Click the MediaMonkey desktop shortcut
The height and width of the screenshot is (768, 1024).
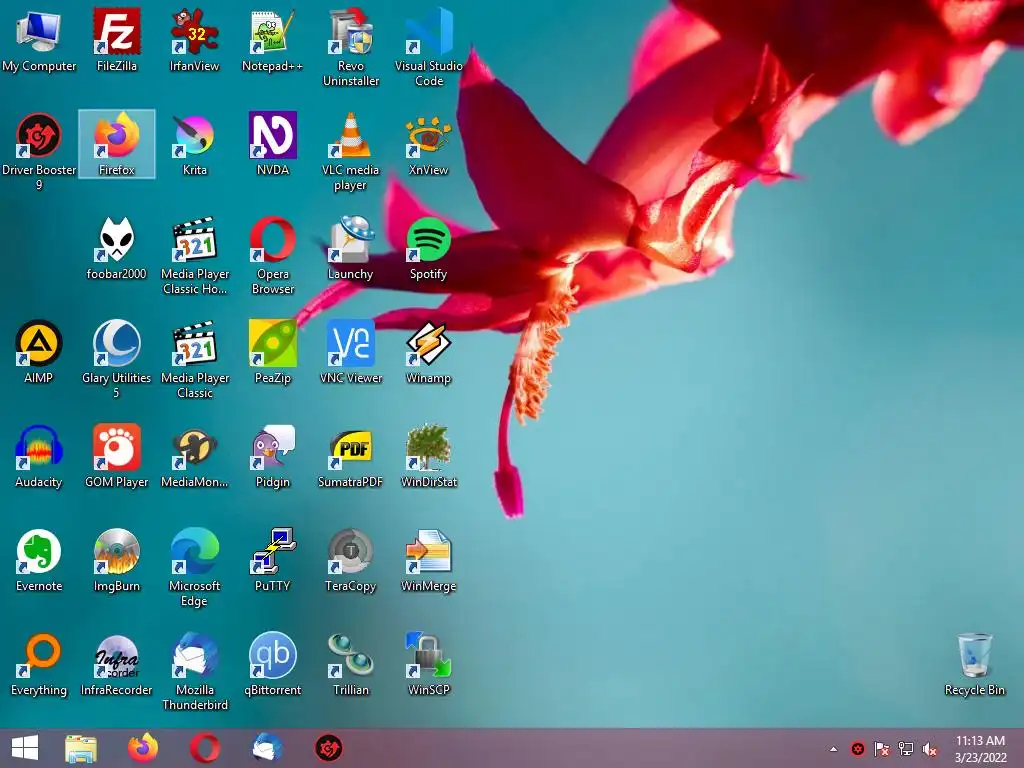click(195, 456)
